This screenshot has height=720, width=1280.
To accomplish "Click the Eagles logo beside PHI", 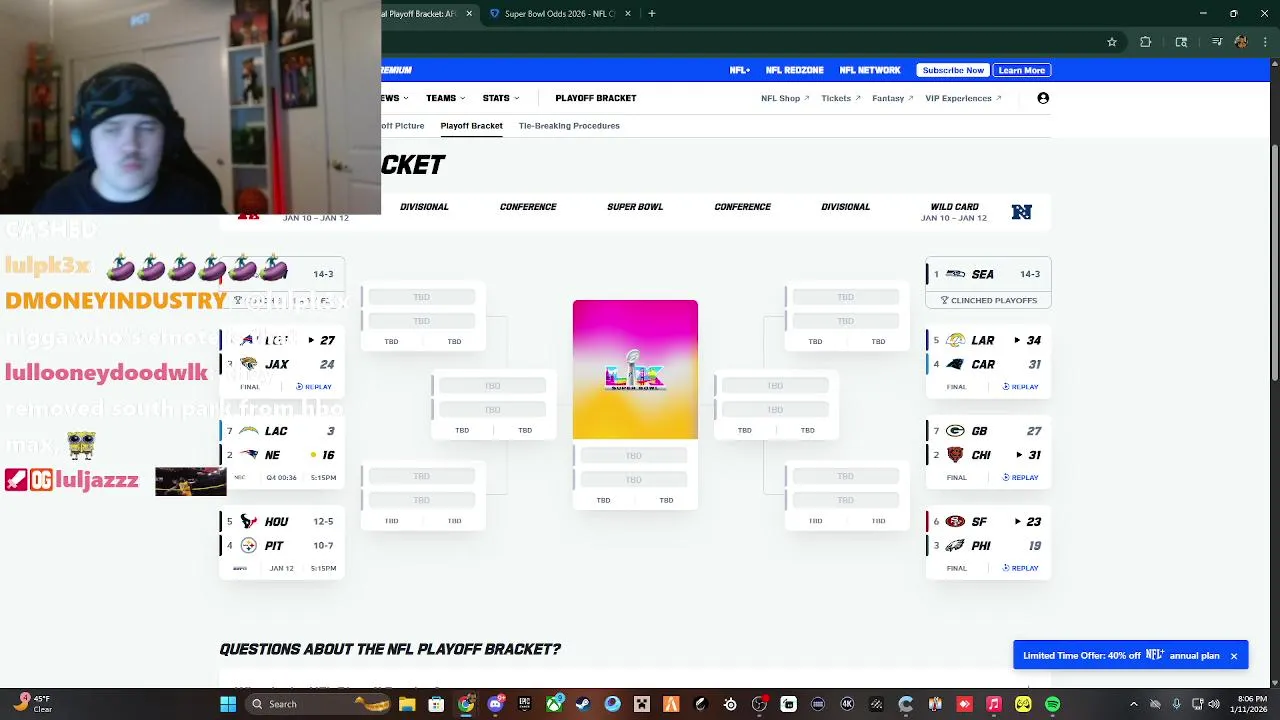I will click(955, 545).
